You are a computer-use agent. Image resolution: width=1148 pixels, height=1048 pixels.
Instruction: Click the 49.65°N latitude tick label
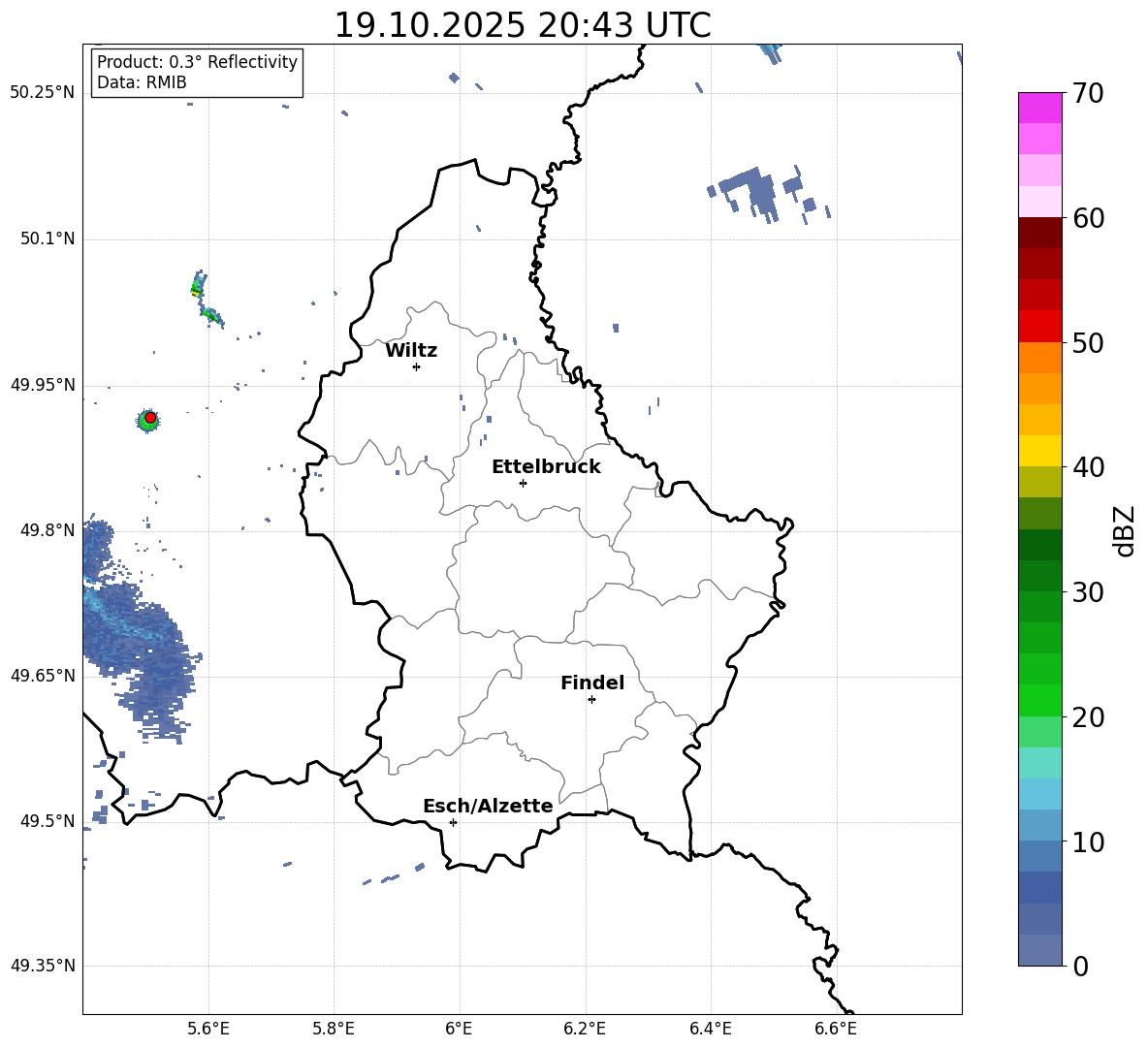coord(42,675)
